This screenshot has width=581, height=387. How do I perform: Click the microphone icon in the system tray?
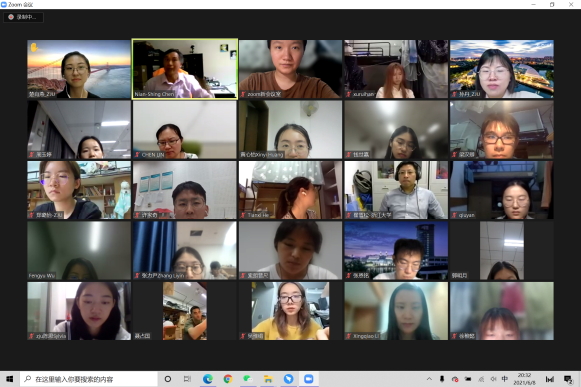442,379
